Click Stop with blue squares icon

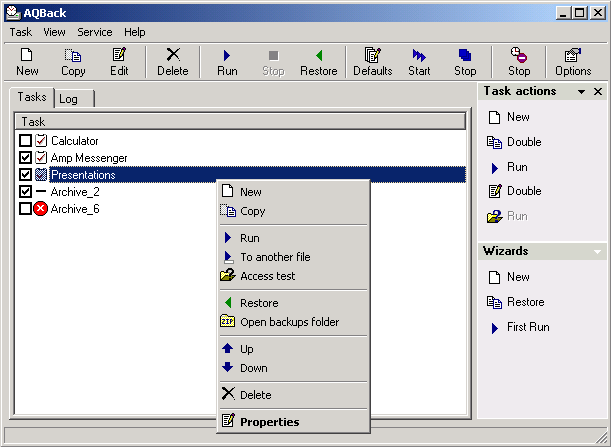465,62
